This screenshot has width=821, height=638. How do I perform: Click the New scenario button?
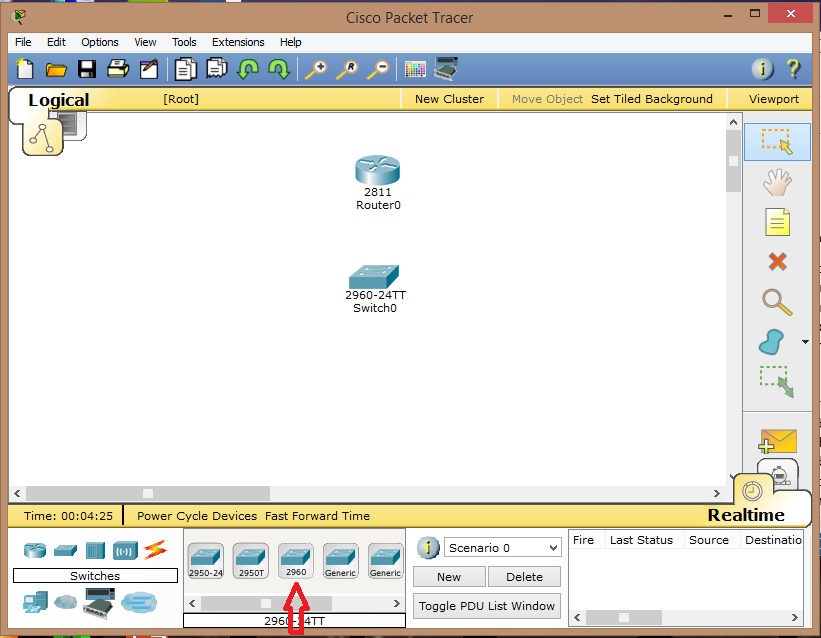point(449,577)
